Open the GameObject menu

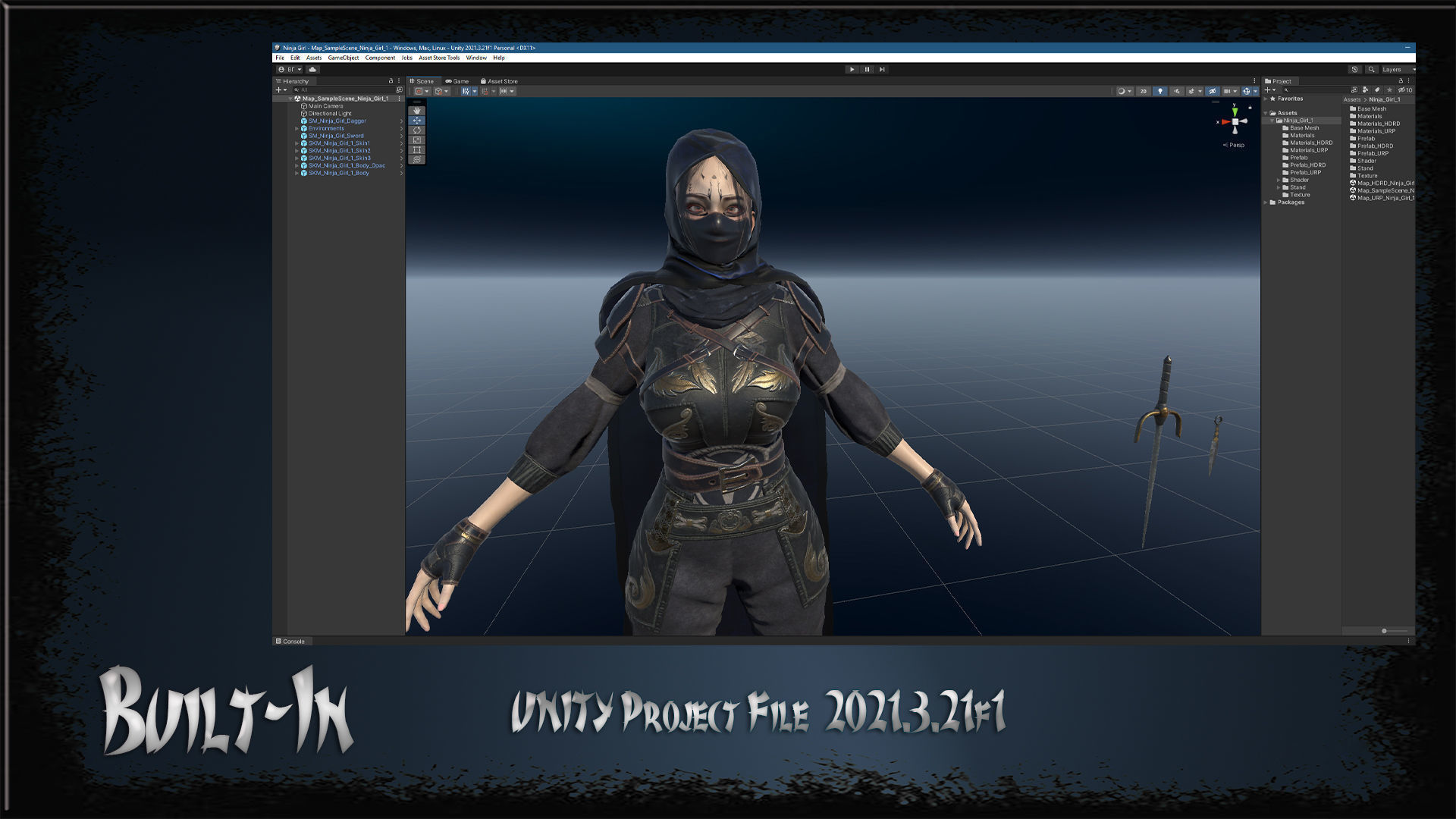344,58
